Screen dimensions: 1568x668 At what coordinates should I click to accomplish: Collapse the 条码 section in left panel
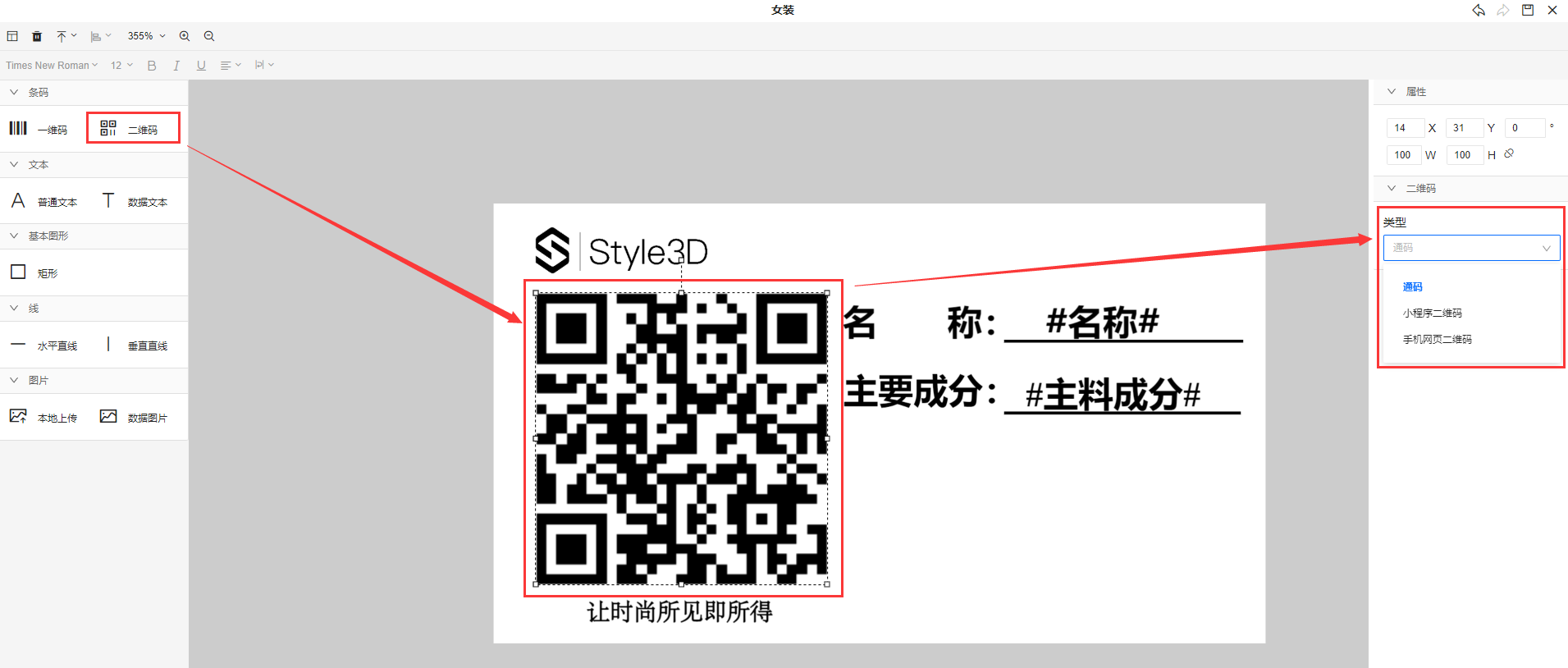click(x=14, y=93)
